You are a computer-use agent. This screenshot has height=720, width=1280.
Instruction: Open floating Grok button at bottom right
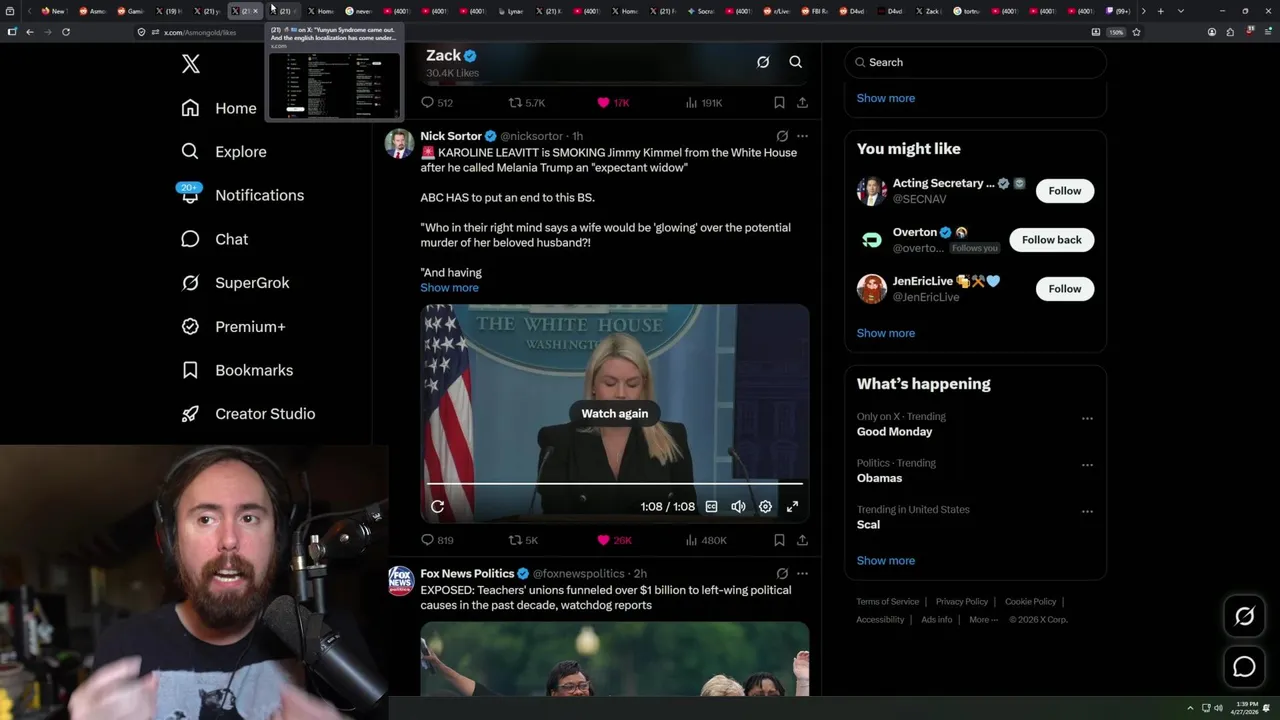tap(1244, 617)
